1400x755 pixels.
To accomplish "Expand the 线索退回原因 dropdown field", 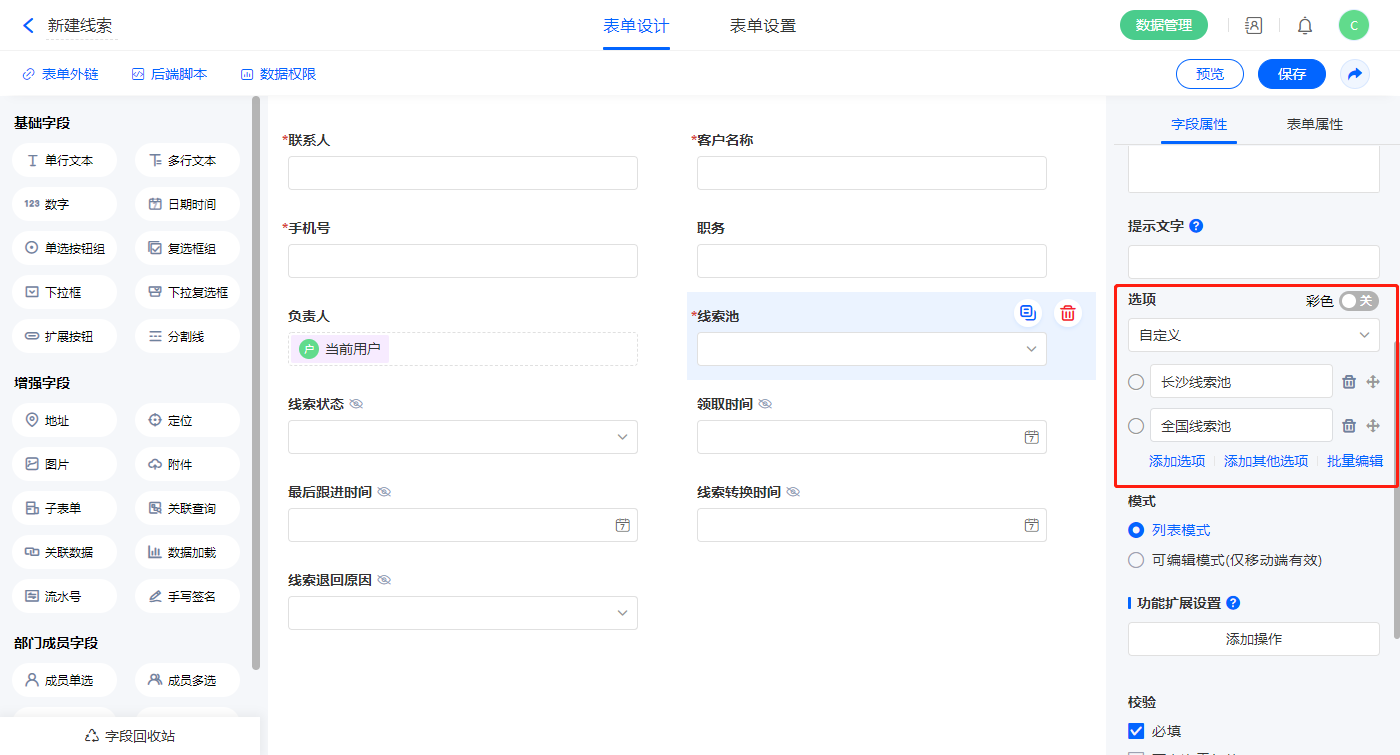I will (462, 613).
